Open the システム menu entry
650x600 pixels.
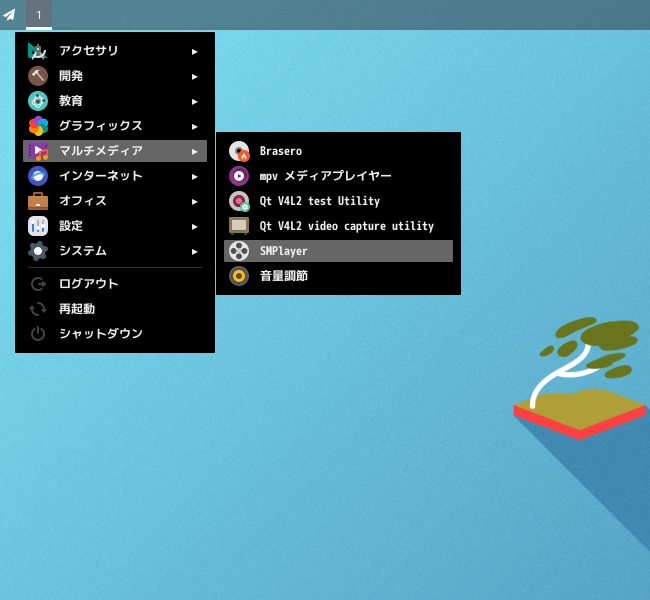pos(115,251)
